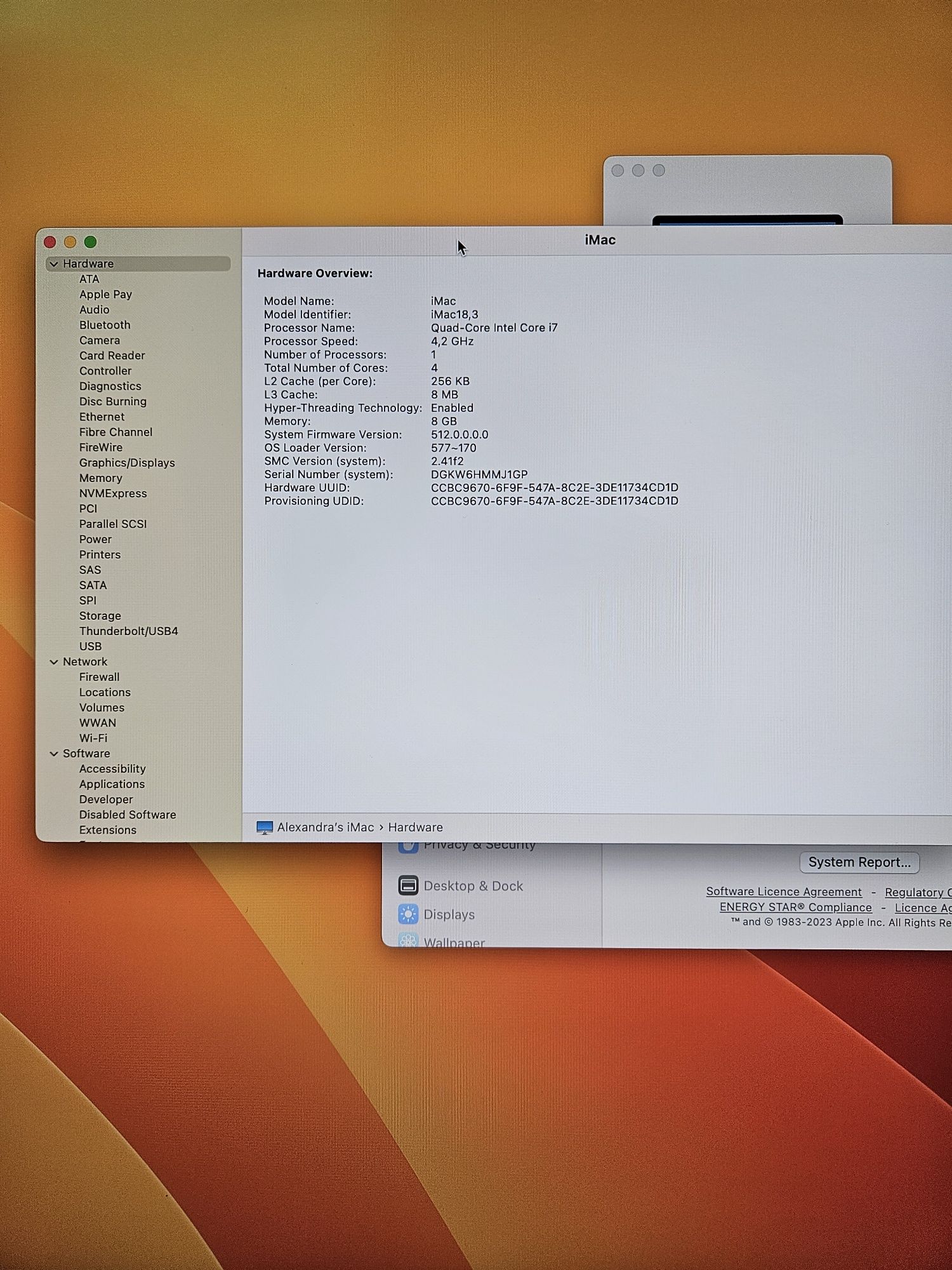
Task: Select WWAN under Network
Action: click(x=98, y=723)
